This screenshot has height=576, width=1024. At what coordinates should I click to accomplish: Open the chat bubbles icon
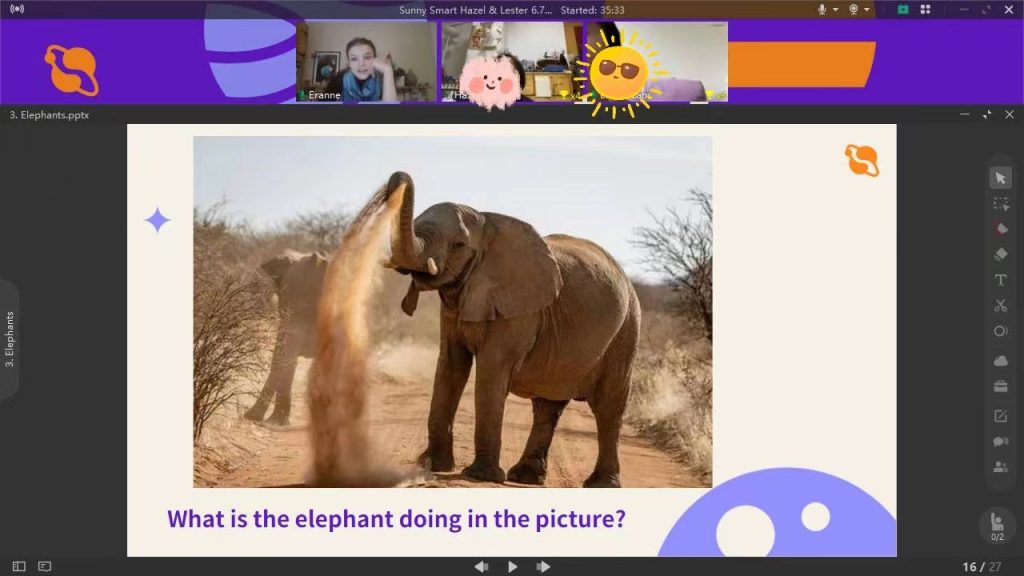tap(1000, 441)
